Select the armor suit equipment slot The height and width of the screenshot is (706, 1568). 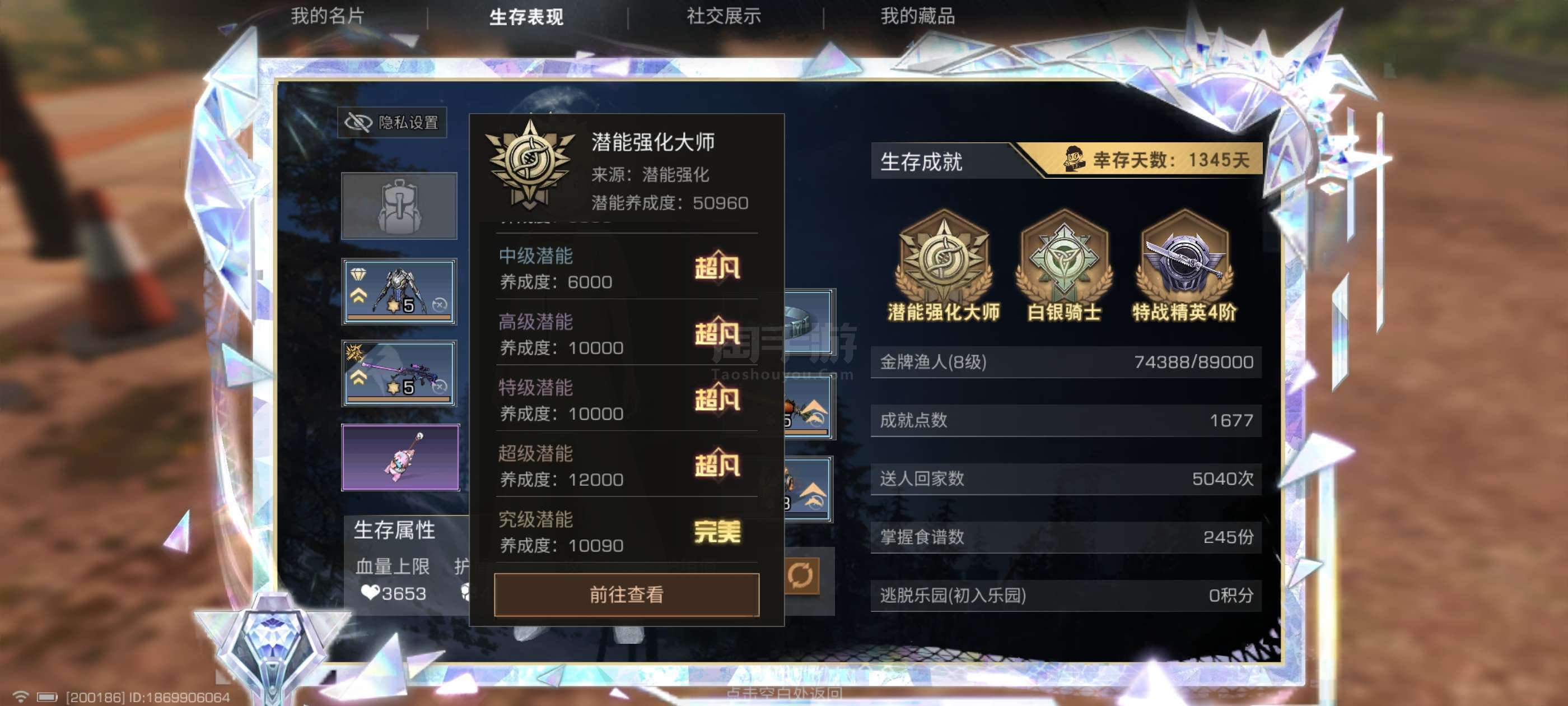pos(399,291)
